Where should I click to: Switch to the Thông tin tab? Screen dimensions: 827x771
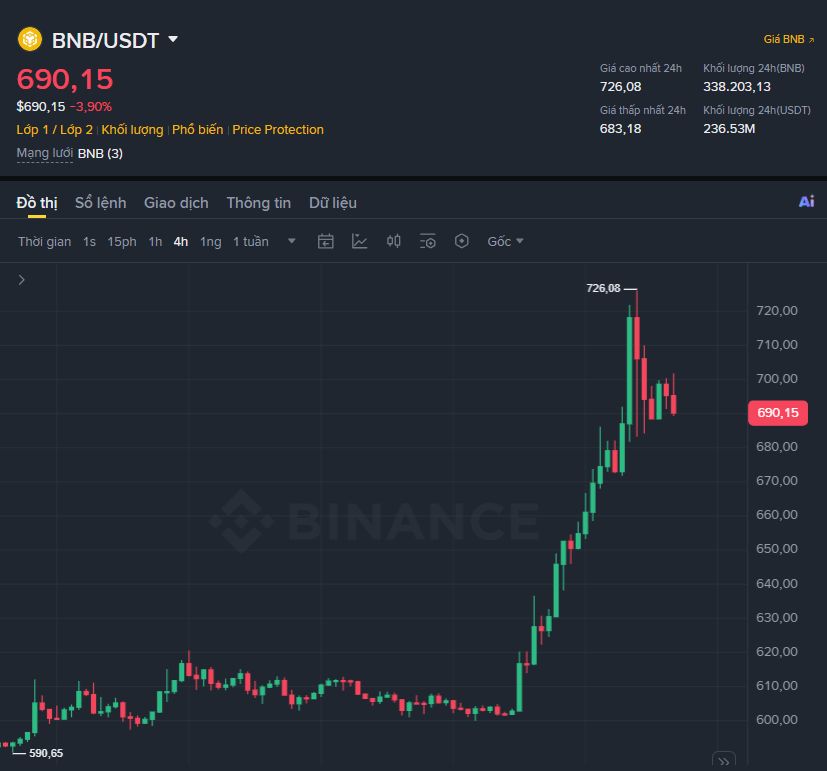(258, 203)
